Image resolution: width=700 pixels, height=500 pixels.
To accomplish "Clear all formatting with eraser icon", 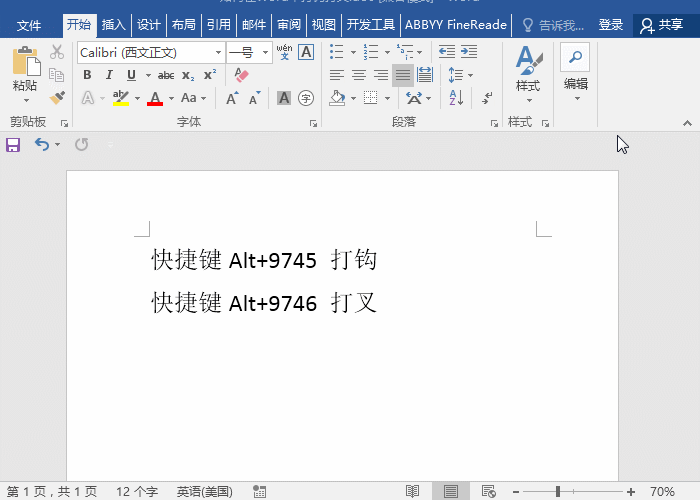I will click(241, 75).
